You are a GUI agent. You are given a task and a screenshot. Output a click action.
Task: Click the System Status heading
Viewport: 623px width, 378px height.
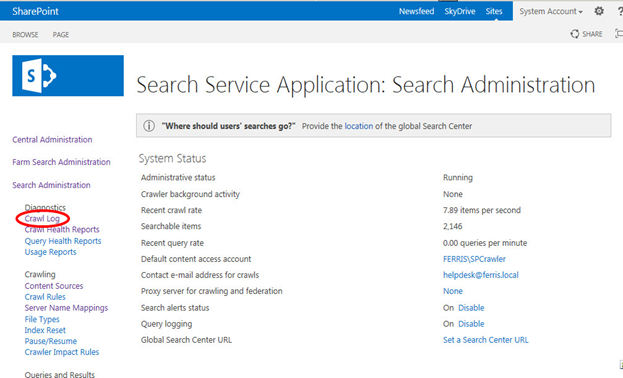pyautogui.click(x=172, y=158)
